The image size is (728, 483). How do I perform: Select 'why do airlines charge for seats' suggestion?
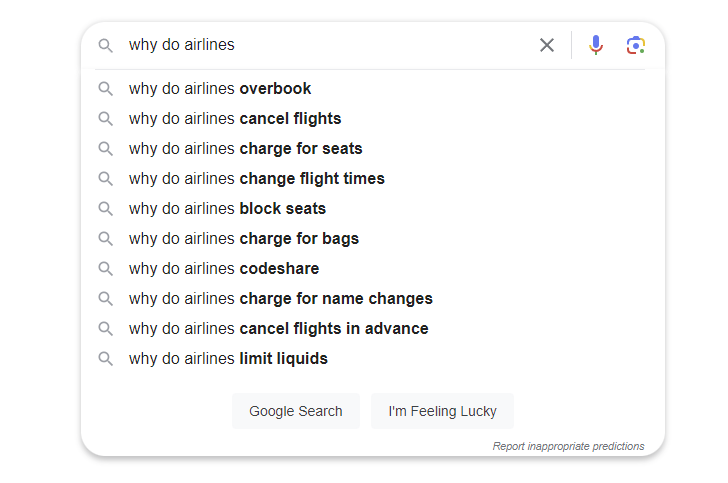[245, 149]
